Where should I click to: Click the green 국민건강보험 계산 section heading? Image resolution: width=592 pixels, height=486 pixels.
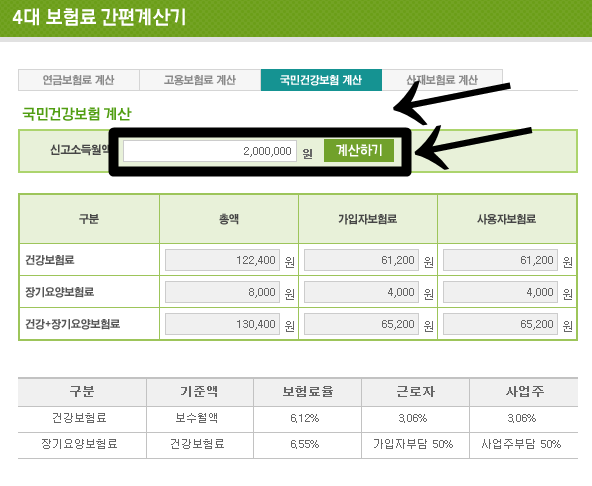click(x=77, y=114)
